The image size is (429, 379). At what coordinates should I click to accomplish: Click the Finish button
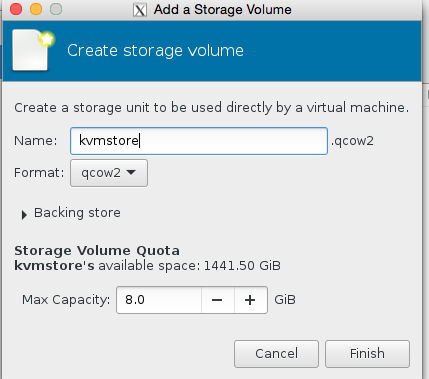click(367, 354)
